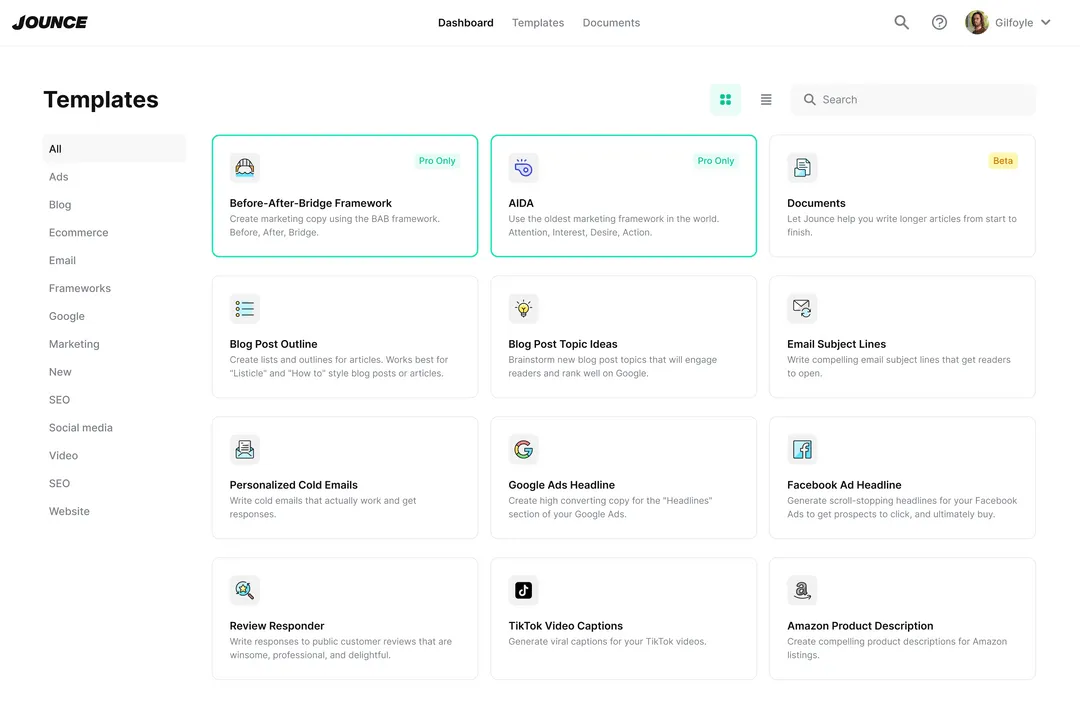Select the All category filter

55,148
